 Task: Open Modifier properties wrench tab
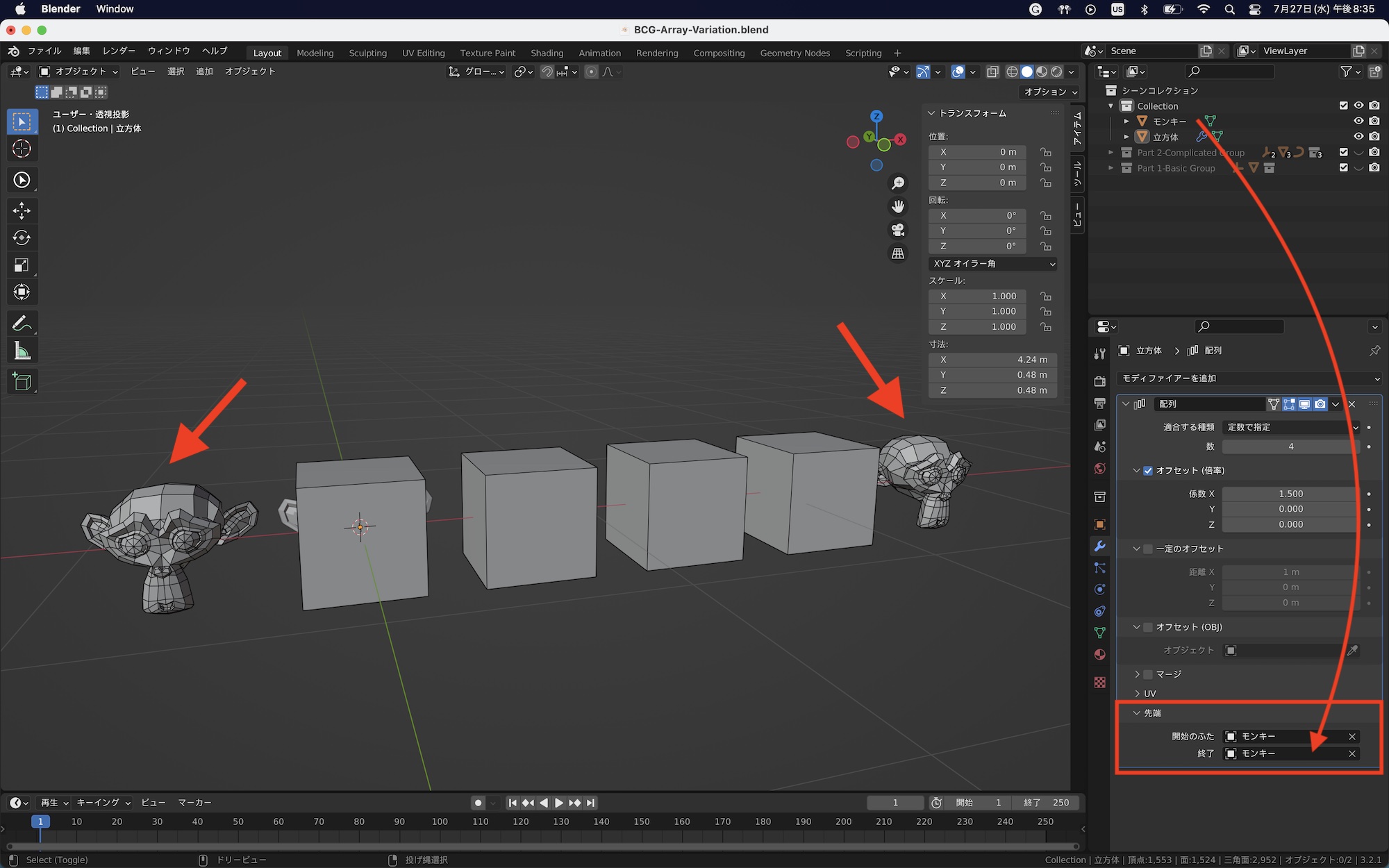(1099, 546)
